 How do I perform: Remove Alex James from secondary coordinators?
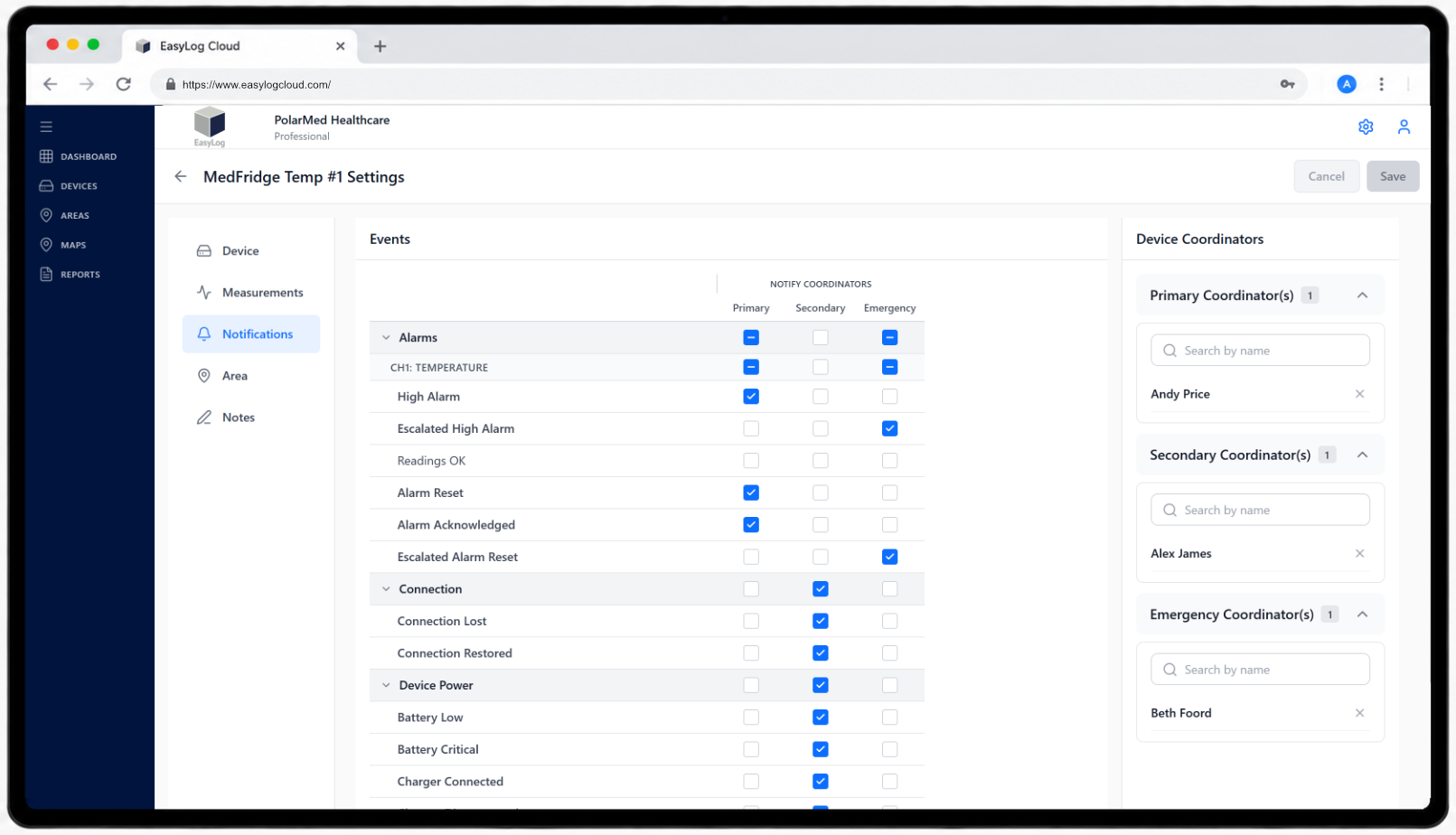pyautogui.click(x=1359, y=553)
